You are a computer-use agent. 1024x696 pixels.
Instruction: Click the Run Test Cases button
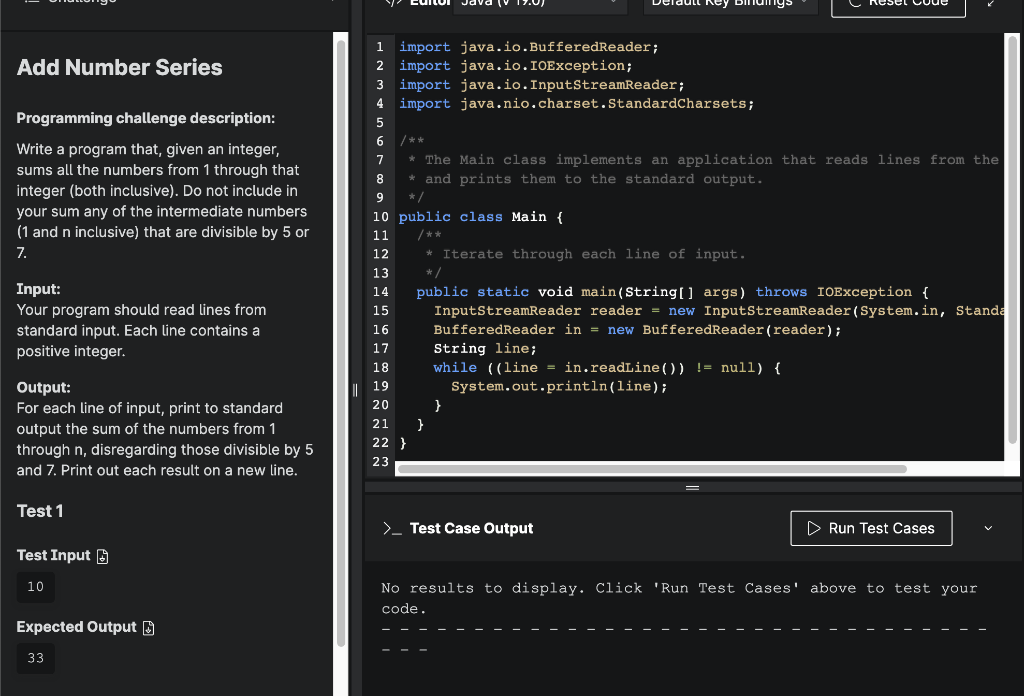[x=871, y=528]
